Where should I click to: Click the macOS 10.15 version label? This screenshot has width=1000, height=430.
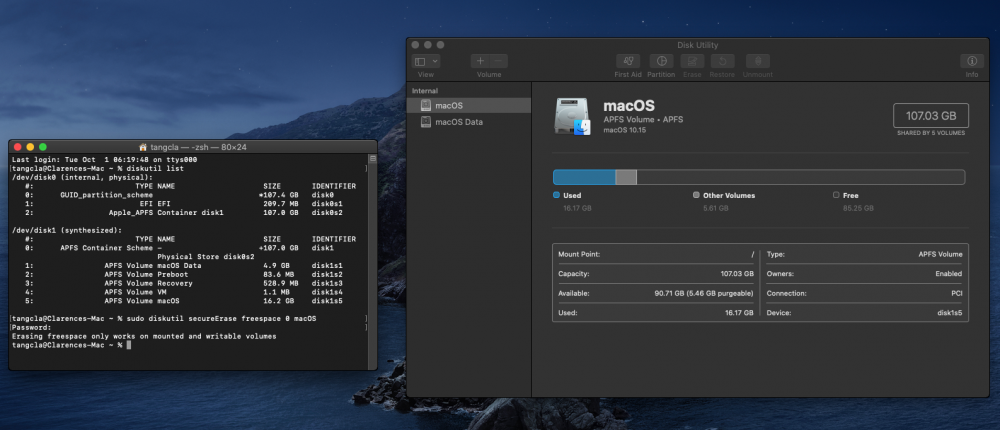pos(625,130)
